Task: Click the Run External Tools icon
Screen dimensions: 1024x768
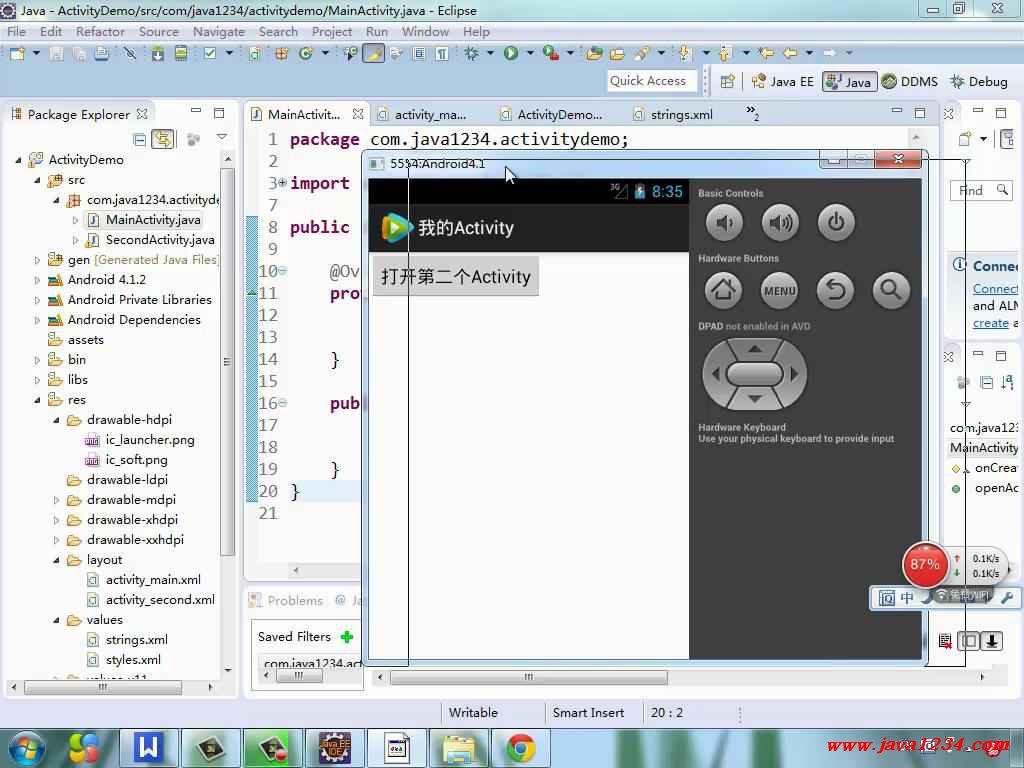Action: (x=551, y=54)
